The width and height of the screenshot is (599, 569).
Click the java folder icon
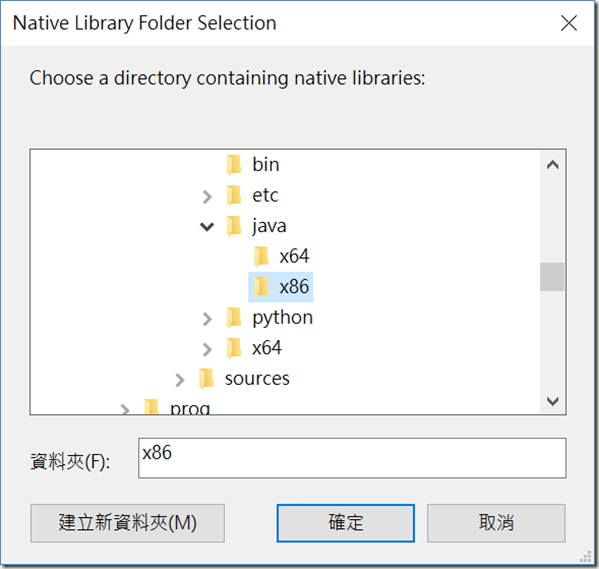tap(234, 226)
